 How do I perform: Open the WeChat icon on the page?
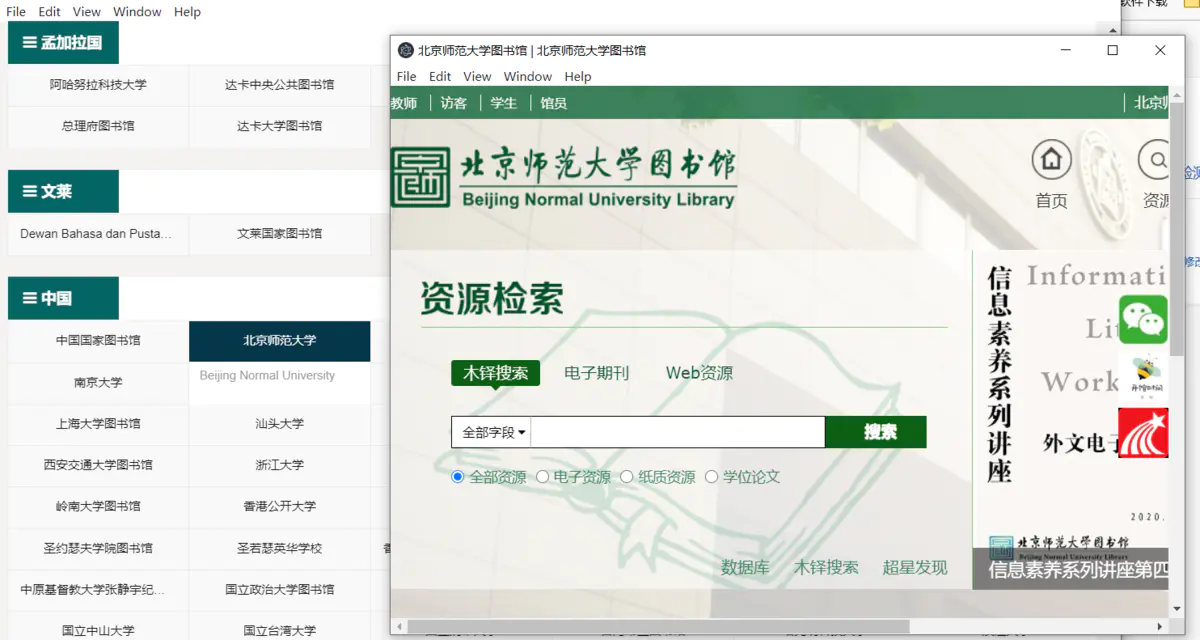(x=1143, y=320)
